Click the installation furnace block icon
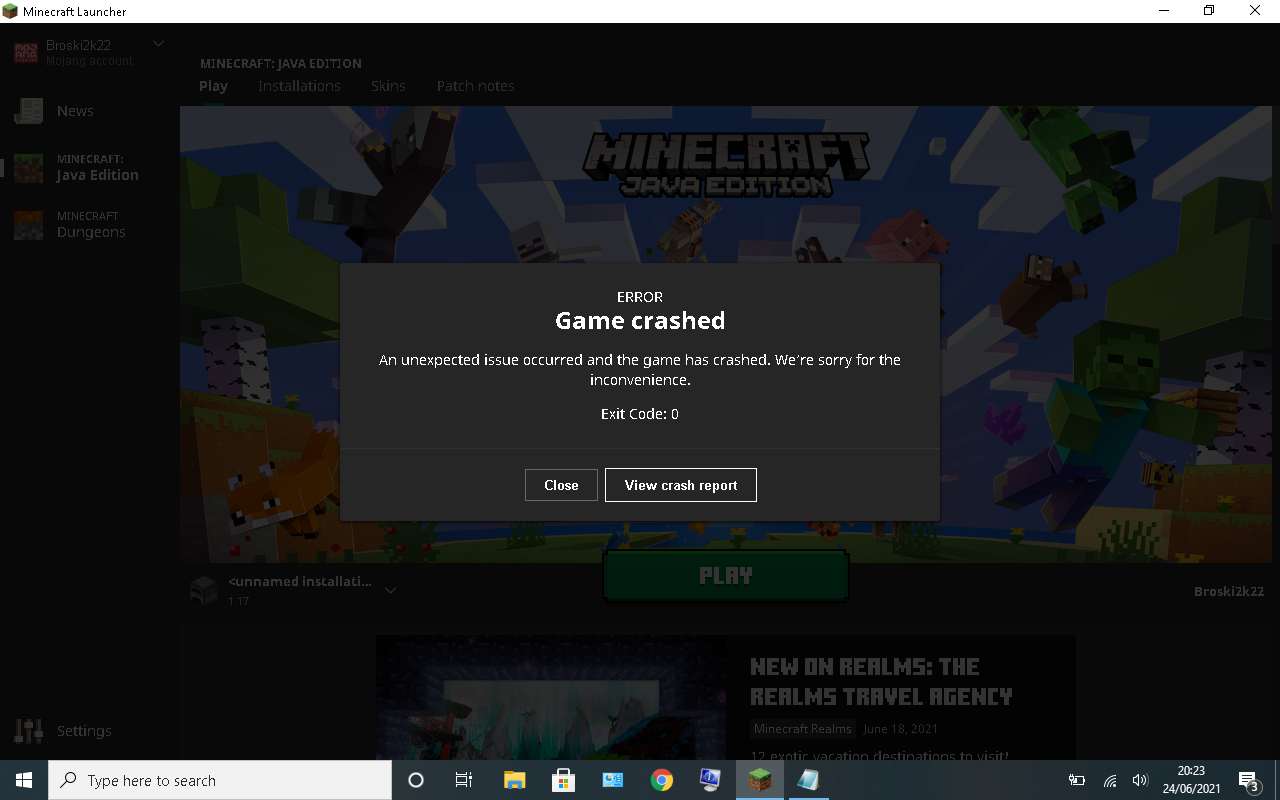This screenshot has height=800, width=1280. click(x=204, y=590)
